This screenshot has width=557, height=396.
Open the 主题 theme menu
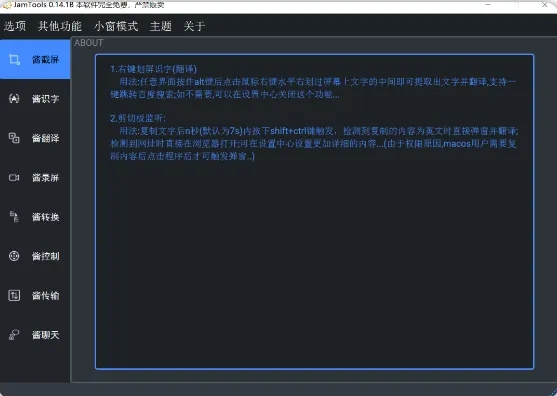tap(161, 26)
